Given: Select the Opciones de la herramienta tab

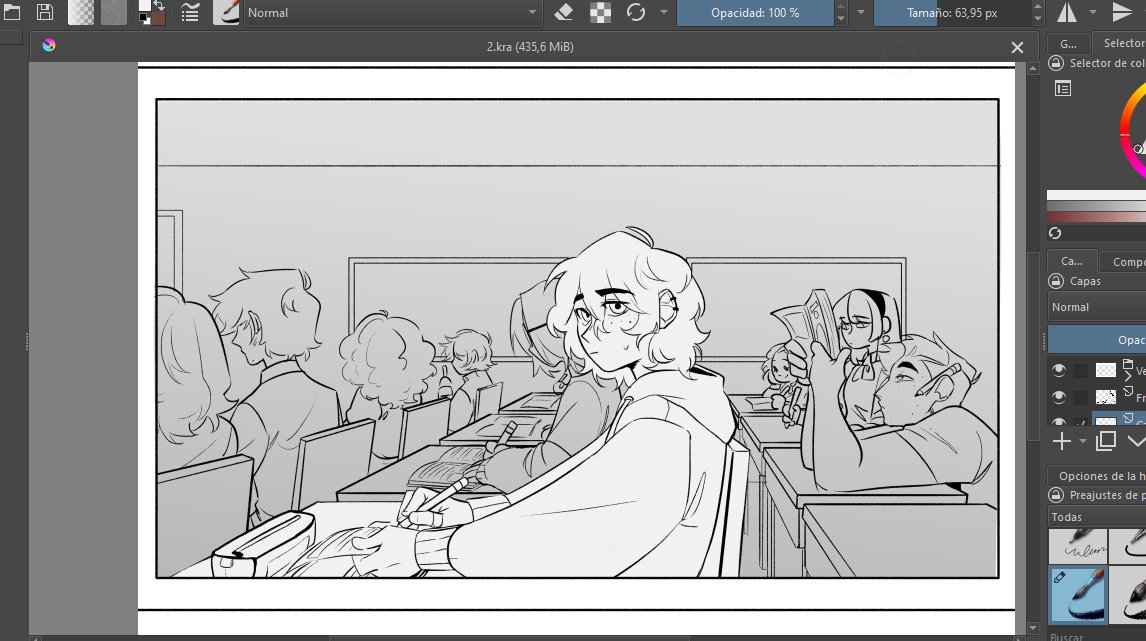Looking at the screenshot, I should tap(1100, 474).
